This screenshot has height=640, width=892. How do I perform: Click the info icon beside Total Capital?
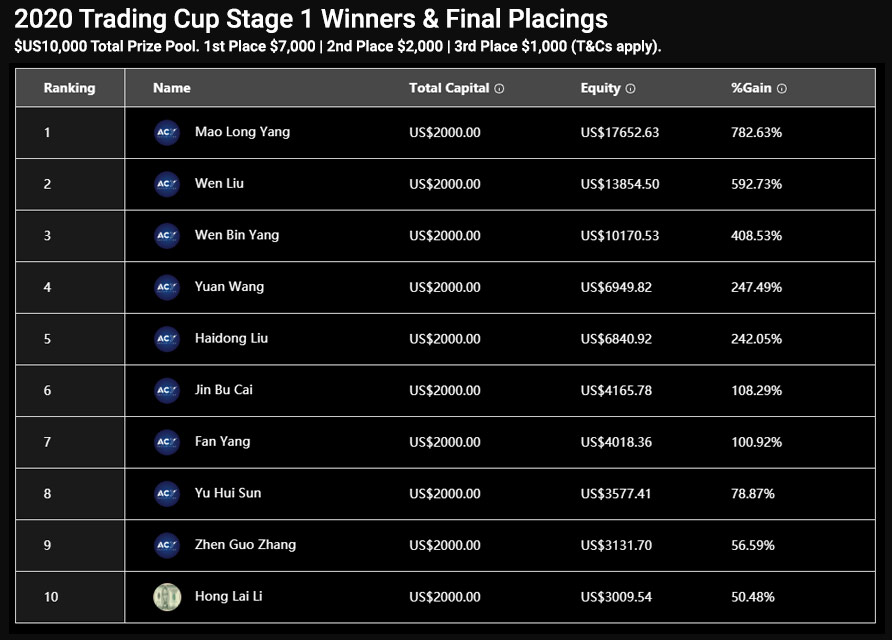(x=497, y=88)
